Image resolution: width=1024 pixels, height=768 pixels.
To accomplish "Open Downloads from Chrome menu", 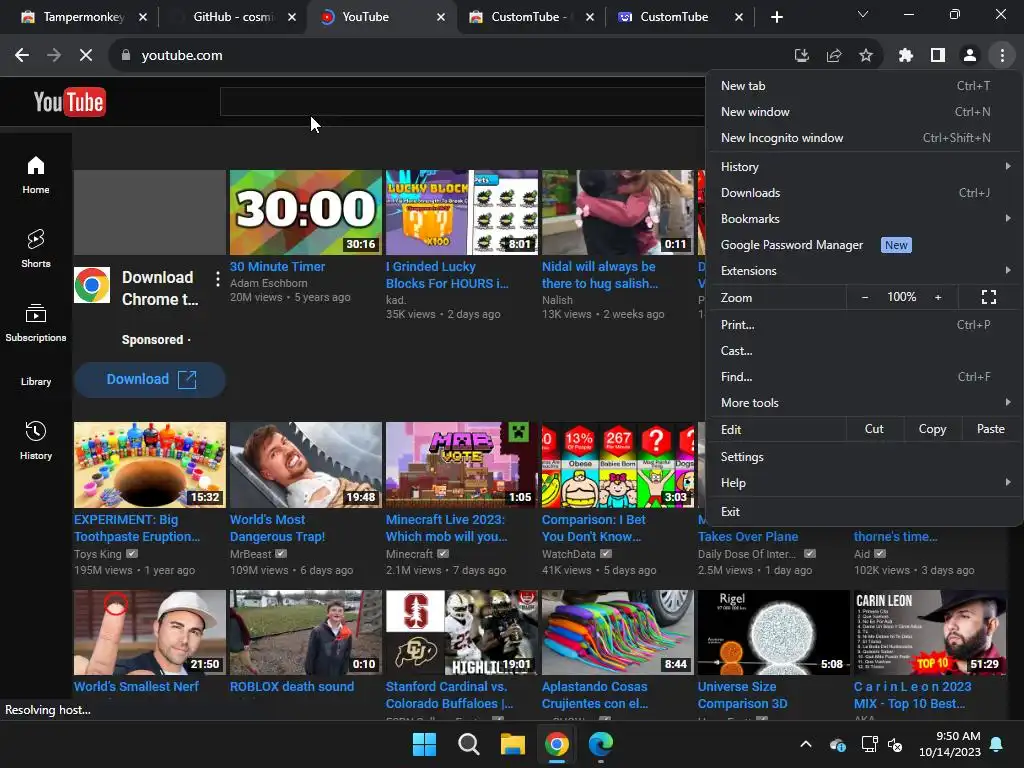I will click(865, 193).
